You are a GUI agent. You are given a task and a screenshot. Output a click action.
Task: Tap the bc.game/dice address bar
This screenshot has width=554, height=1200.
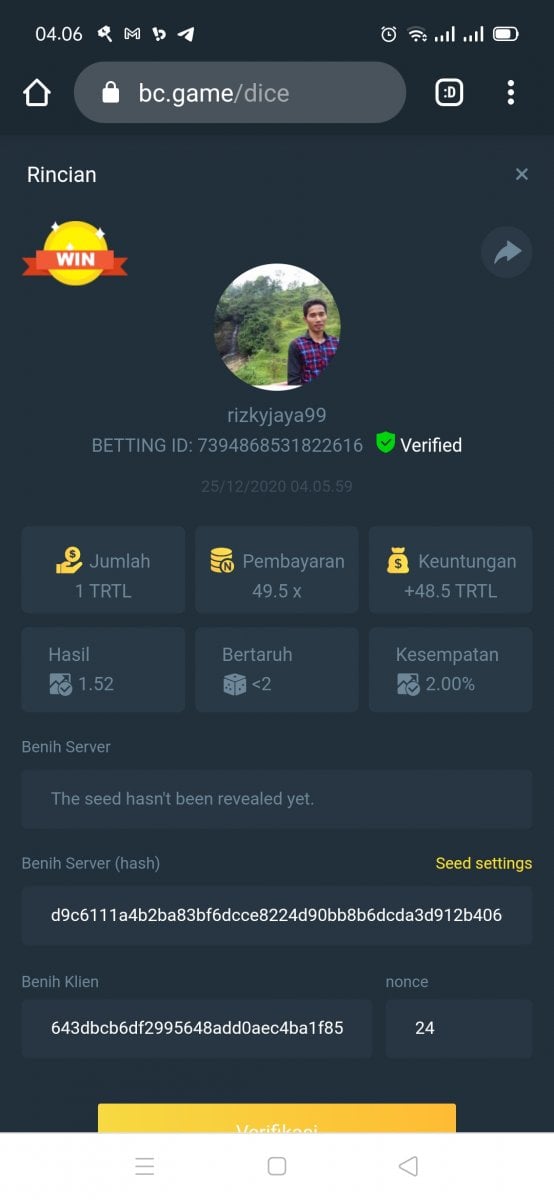coord(240,93)
